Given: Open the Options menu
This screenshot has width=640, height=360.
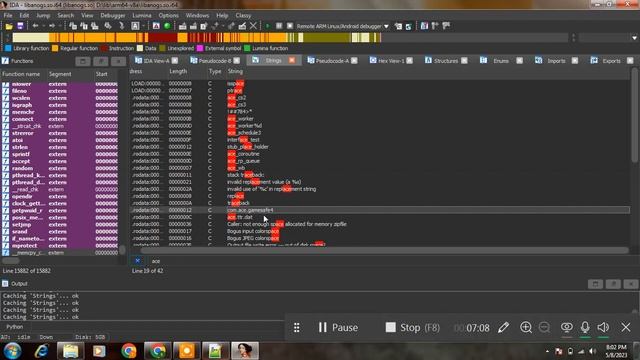Looking at the screenshot, I should click(169, 16).
